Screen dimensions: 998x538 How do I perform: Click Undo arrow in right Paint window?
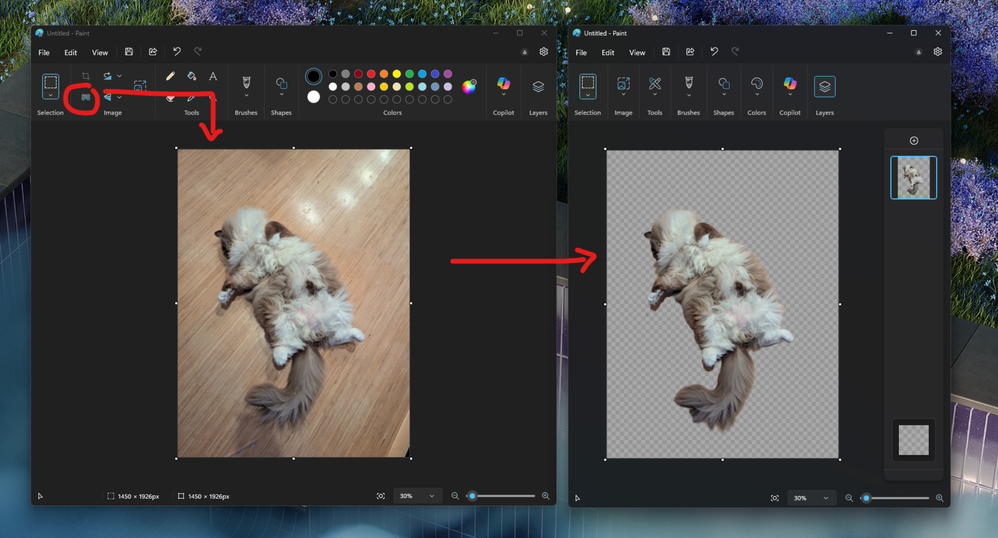pyautogui.click(x=714, y=52)
